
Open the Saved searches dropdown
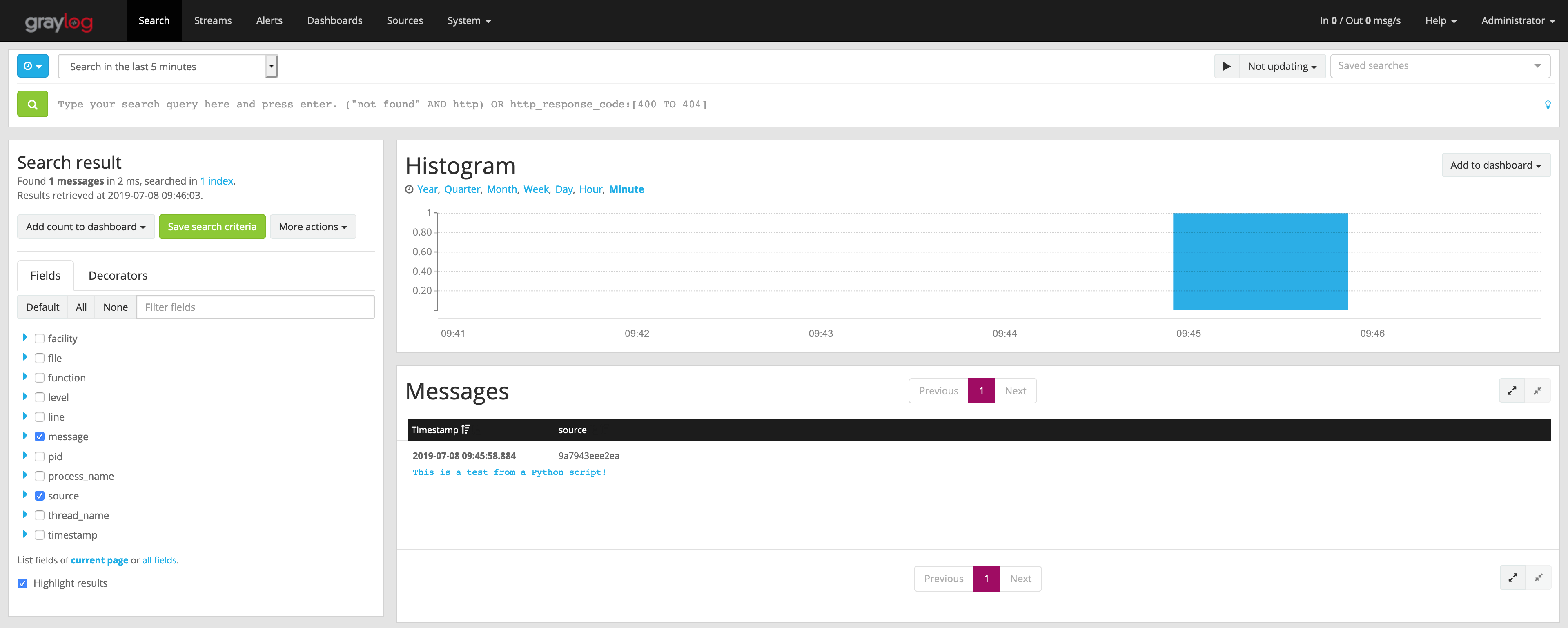(1440, 65)
